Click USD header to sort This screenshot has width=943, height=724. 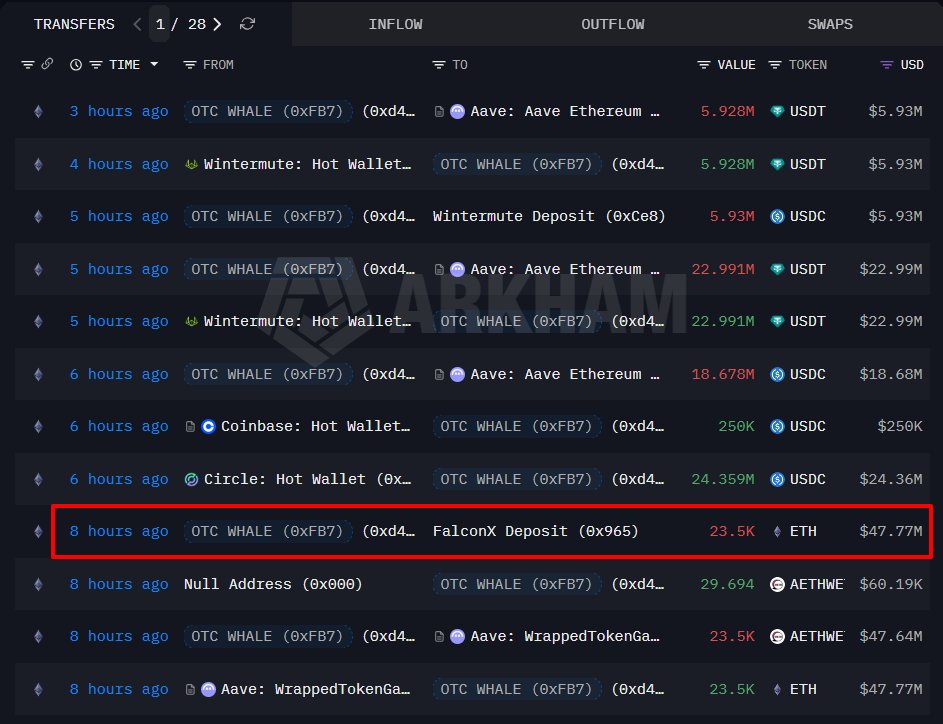point(912,64)
